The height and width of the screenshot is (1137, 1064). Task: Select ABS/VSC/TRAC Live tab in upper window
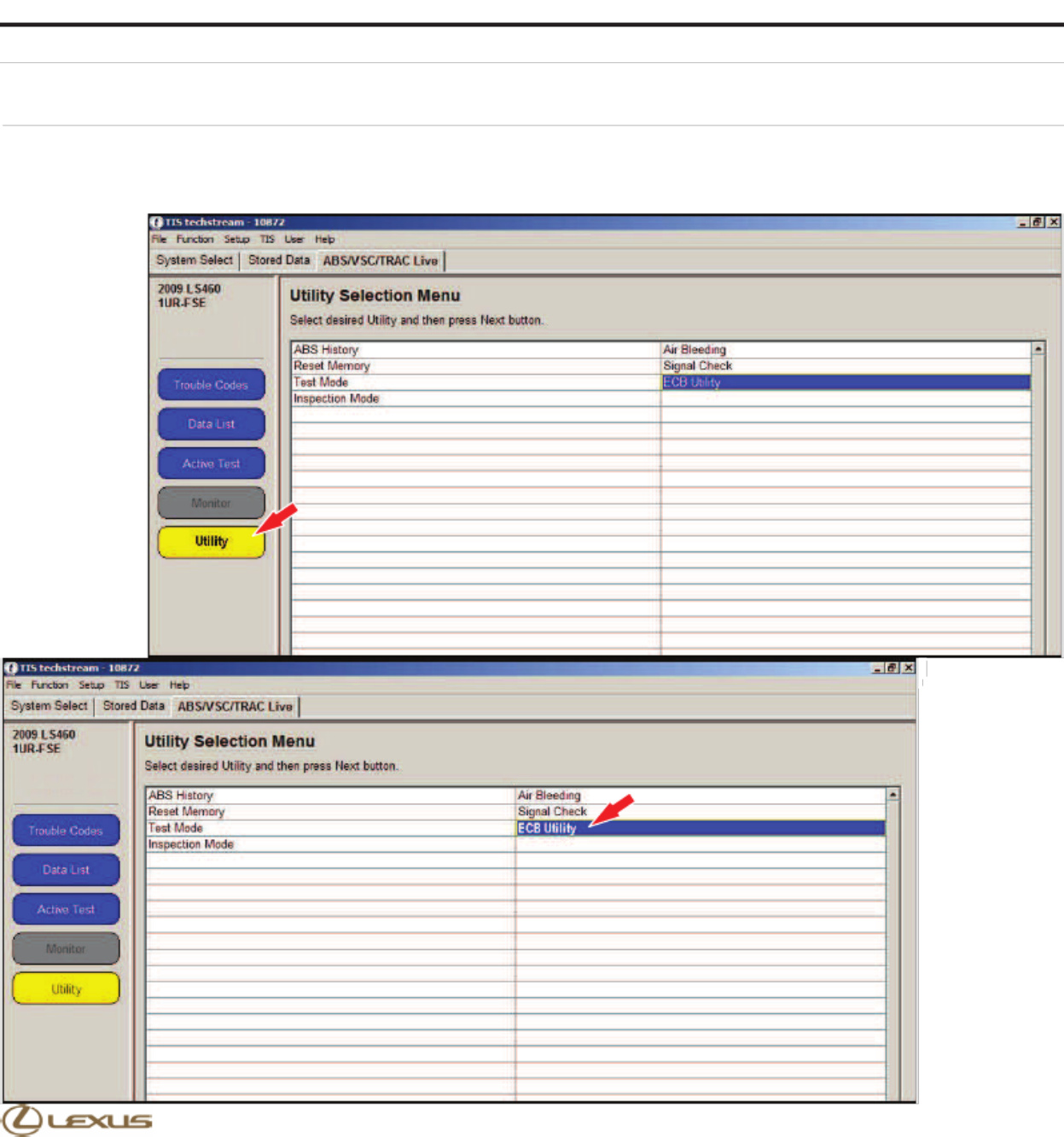click(381, 261)
